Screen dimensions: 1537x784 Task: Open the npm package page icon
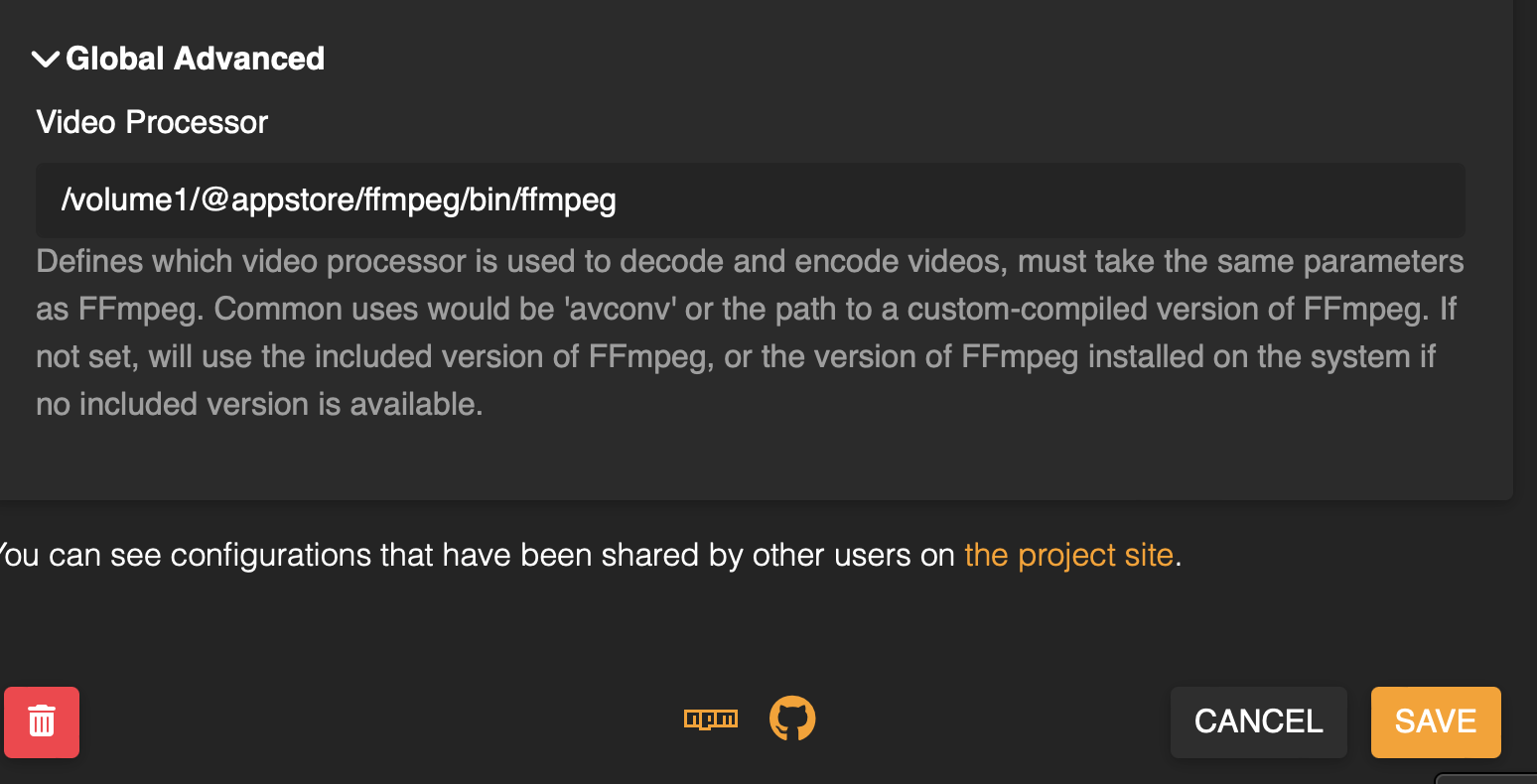tap(711, 719)
